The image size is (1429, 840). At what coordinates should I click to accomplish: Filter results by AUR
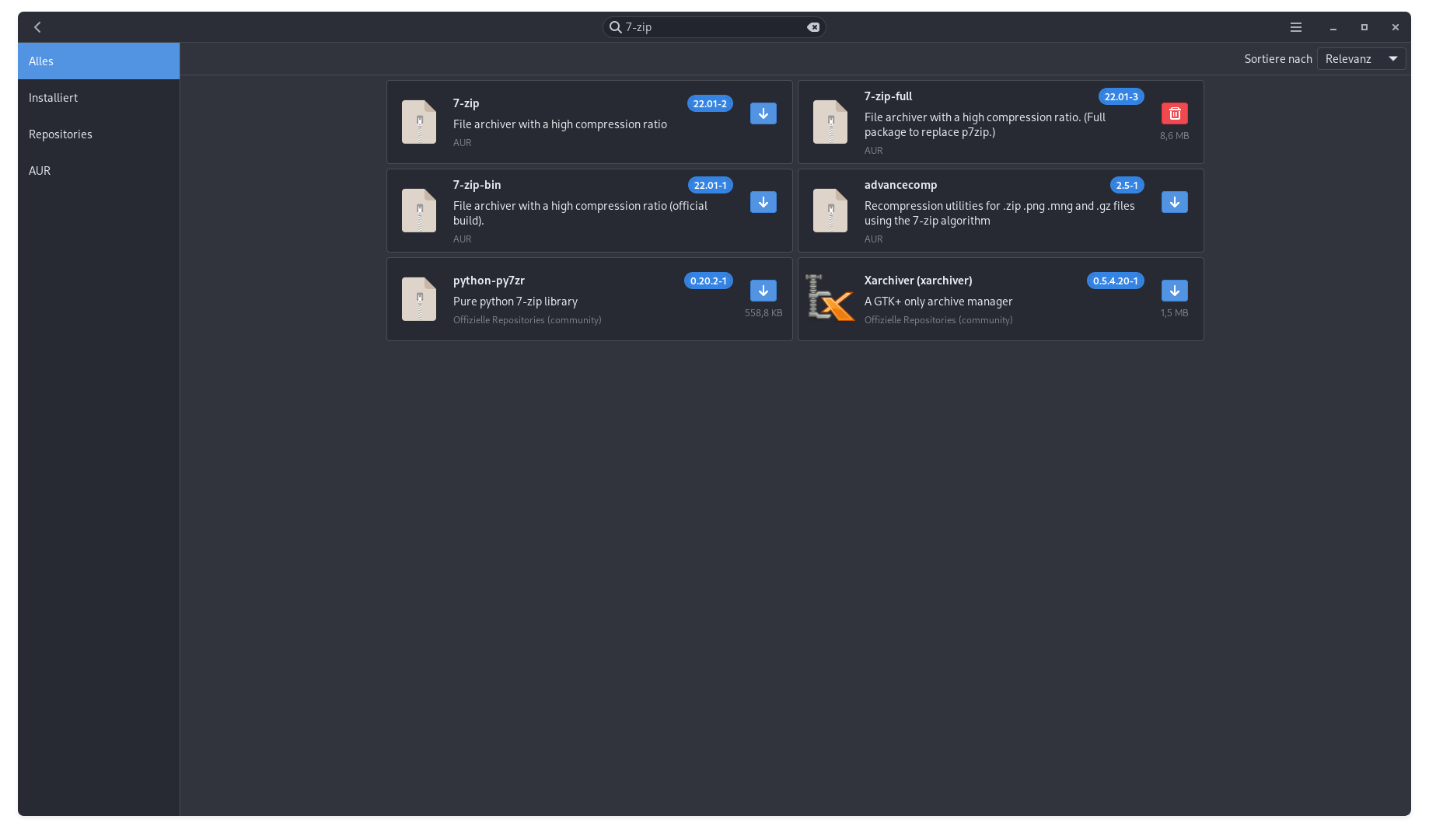99,171
